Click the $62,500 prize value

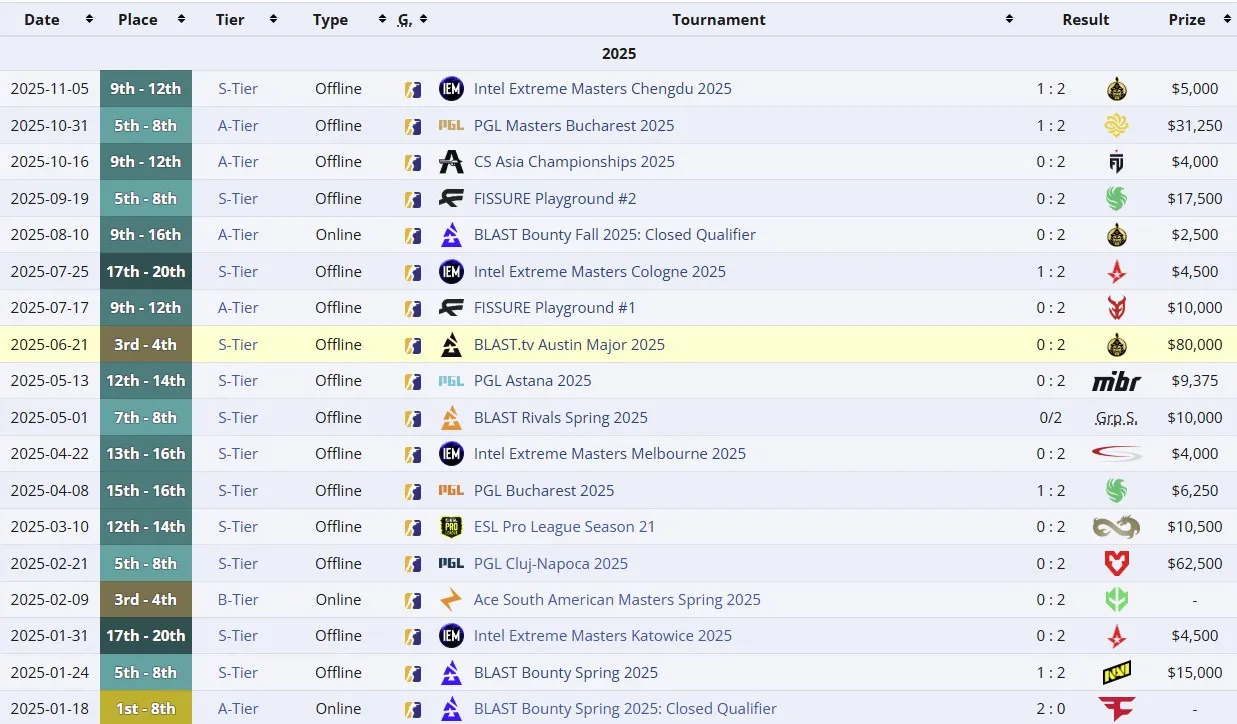pos(1195,564)
